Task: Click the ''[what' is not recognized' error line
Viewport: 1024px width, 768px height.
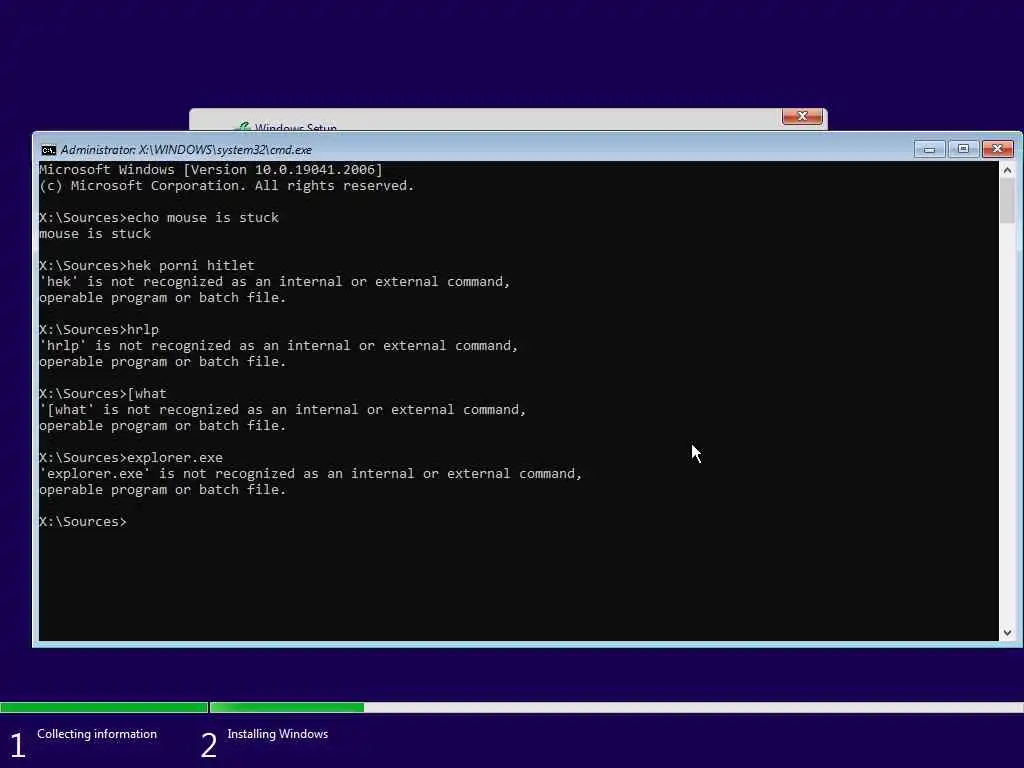Action: [x=283, y=409]
